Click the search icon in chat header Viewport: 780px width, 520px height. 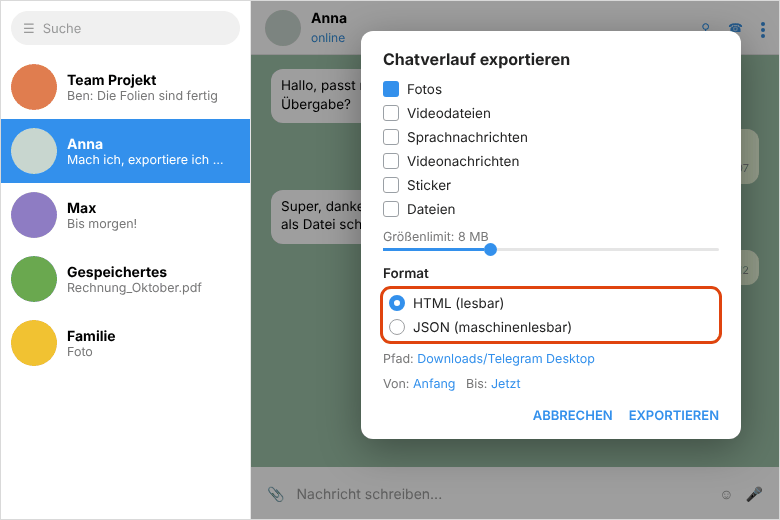[x=705, y=28]
